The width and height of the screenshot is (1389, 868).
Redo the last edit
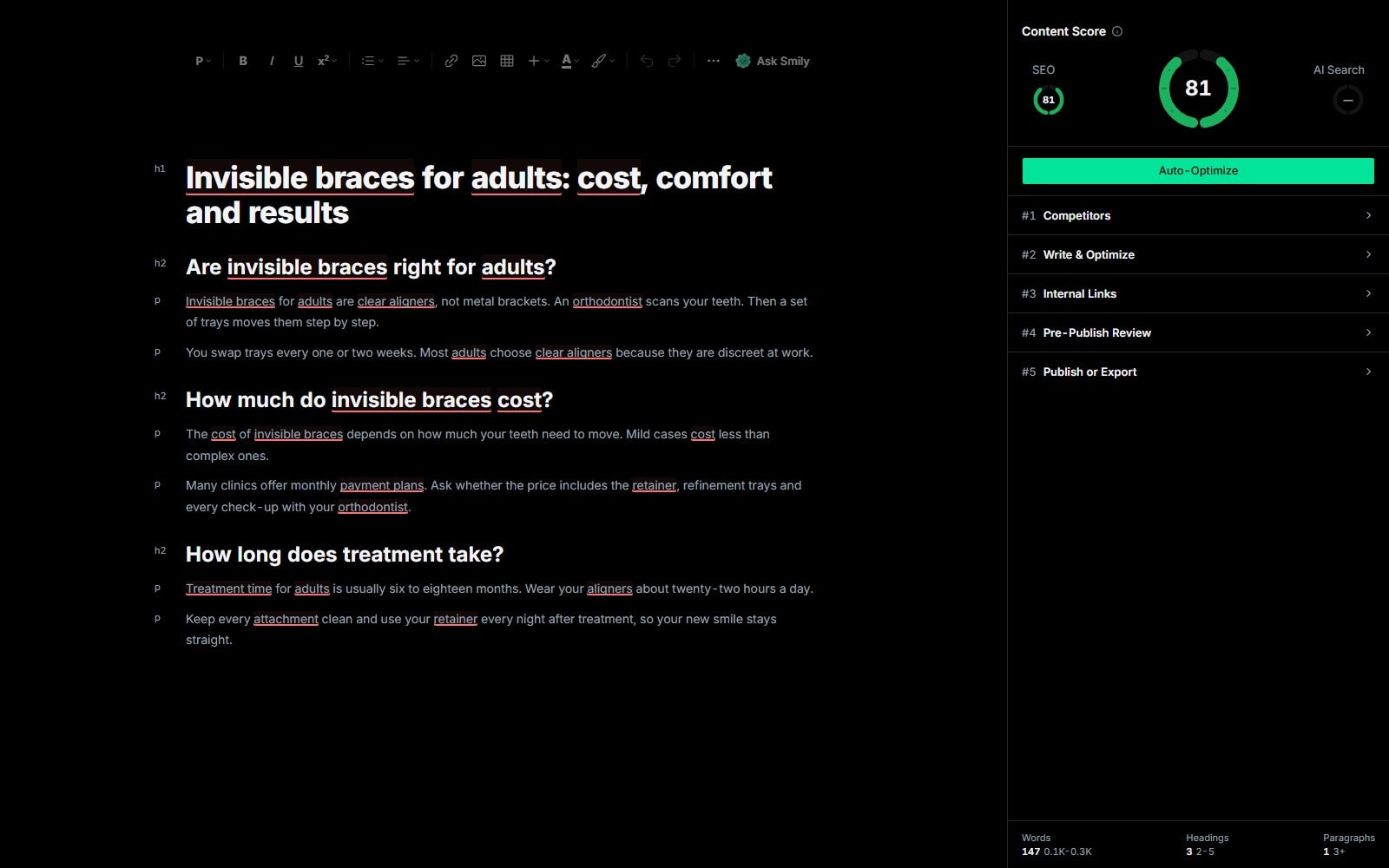point(675,61)
